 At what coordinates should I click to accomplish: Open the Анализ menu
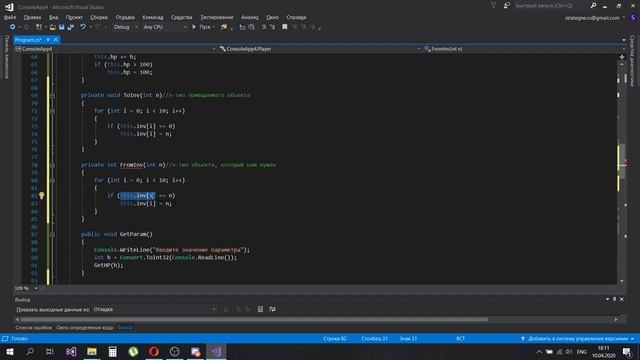249,17
